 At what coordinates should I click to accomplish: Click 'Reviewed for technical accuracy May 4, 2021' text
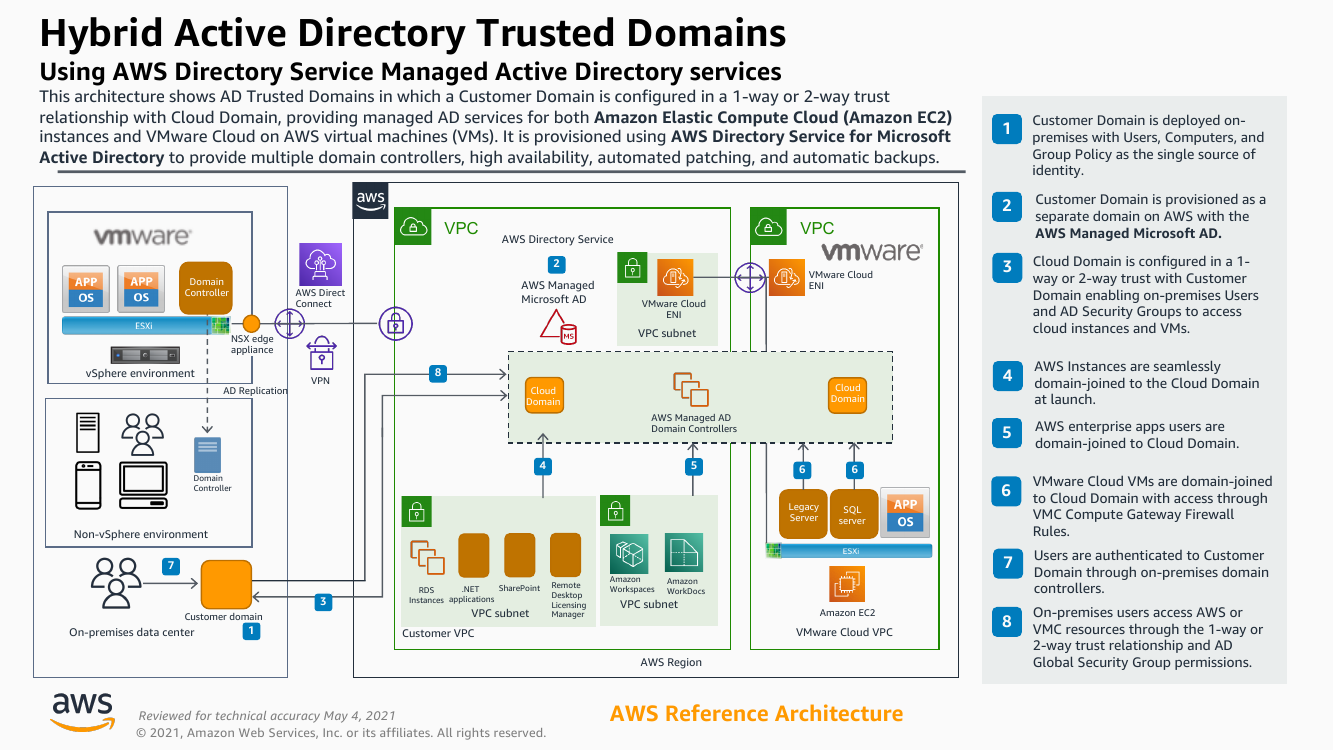[267, 716]
